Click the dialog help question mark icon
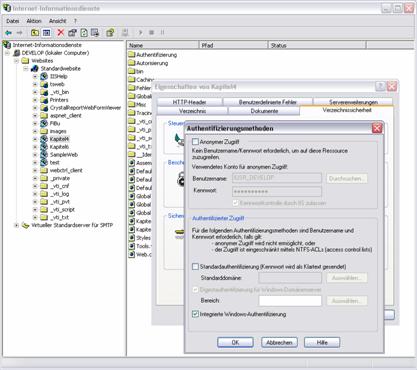The image size is (417, 370). pyautogui.click(x=380, y=87)
